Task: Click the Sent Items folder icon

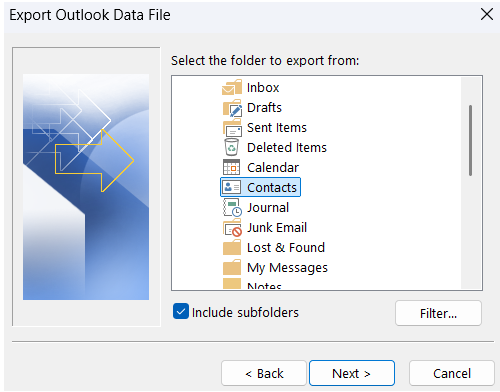Action: pos(232,128)
